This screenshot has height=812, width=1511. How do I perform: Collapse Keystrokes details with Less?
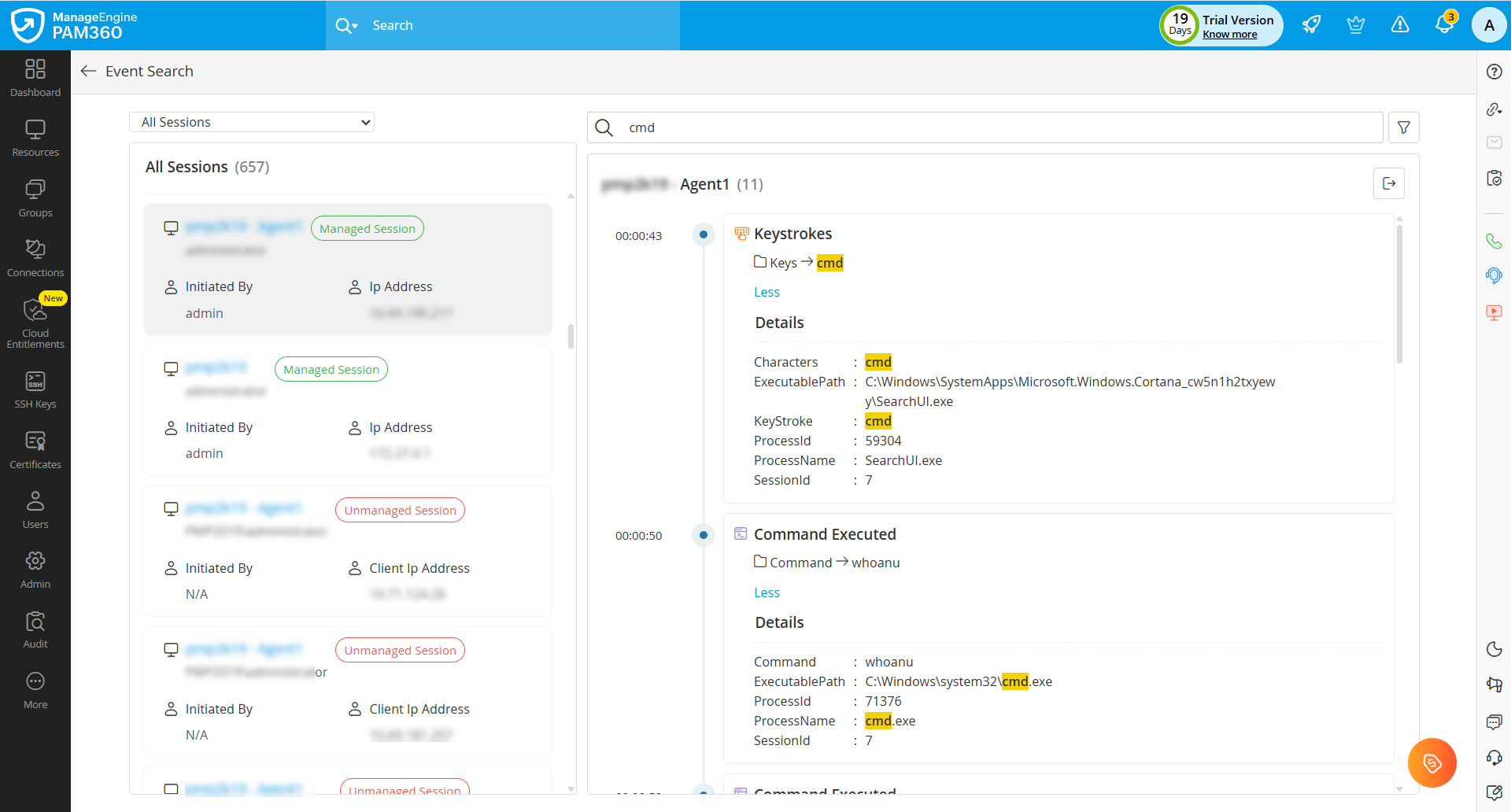click(x=767, y=292)
